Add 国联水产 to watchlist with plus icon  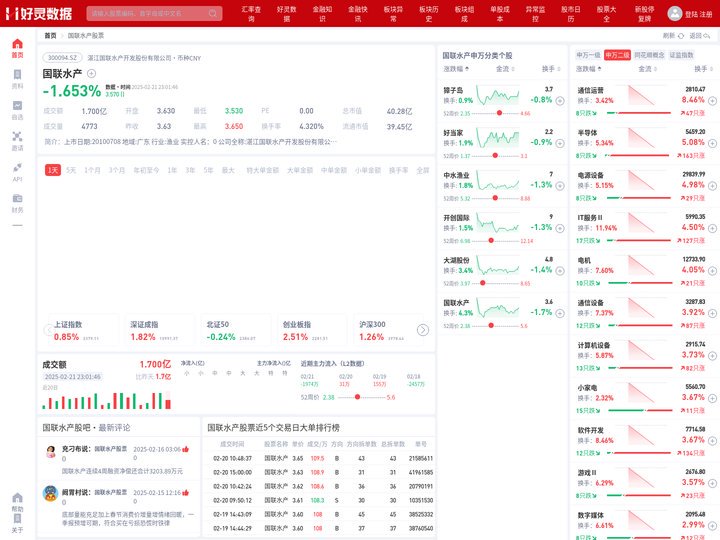91,73
